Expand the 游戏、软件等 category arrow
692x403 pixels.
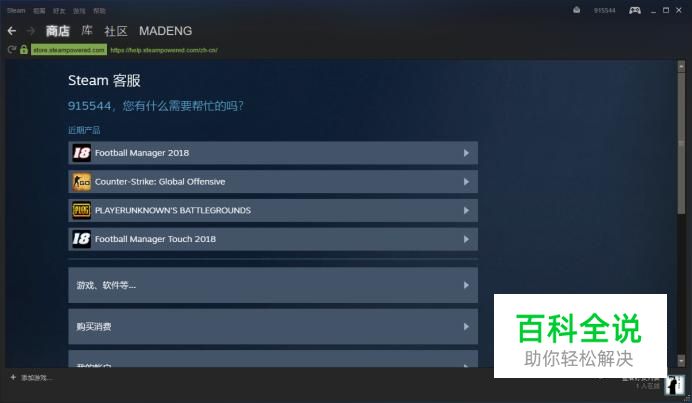coord(466,285)
